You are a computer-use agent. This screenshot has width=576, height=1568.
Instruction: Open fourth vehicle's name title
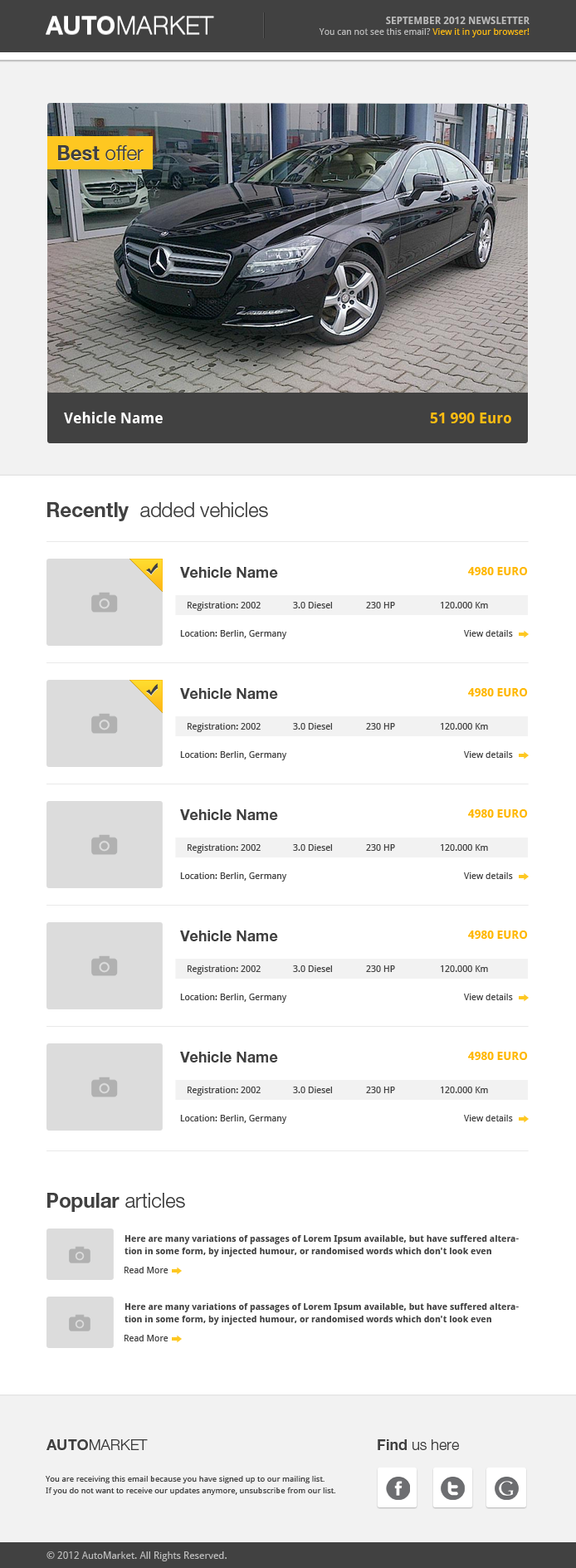pyautogui.click(x=229, y=936)
